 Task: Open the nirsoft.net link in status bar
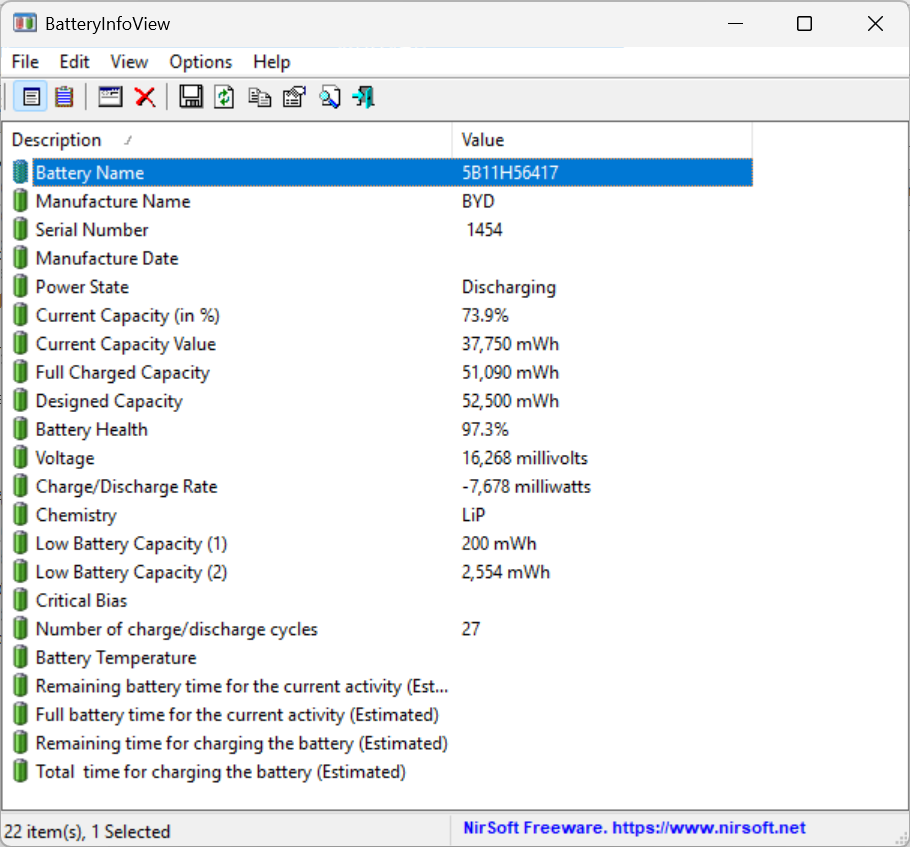coord(634,828)
